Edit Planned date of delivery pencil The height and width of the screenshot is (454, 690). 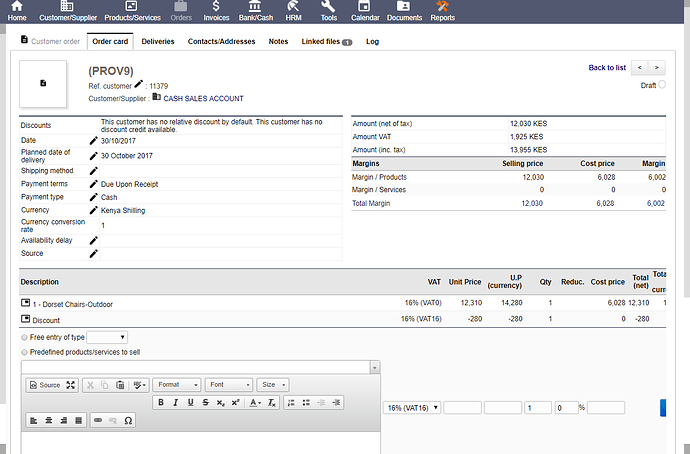93,156
